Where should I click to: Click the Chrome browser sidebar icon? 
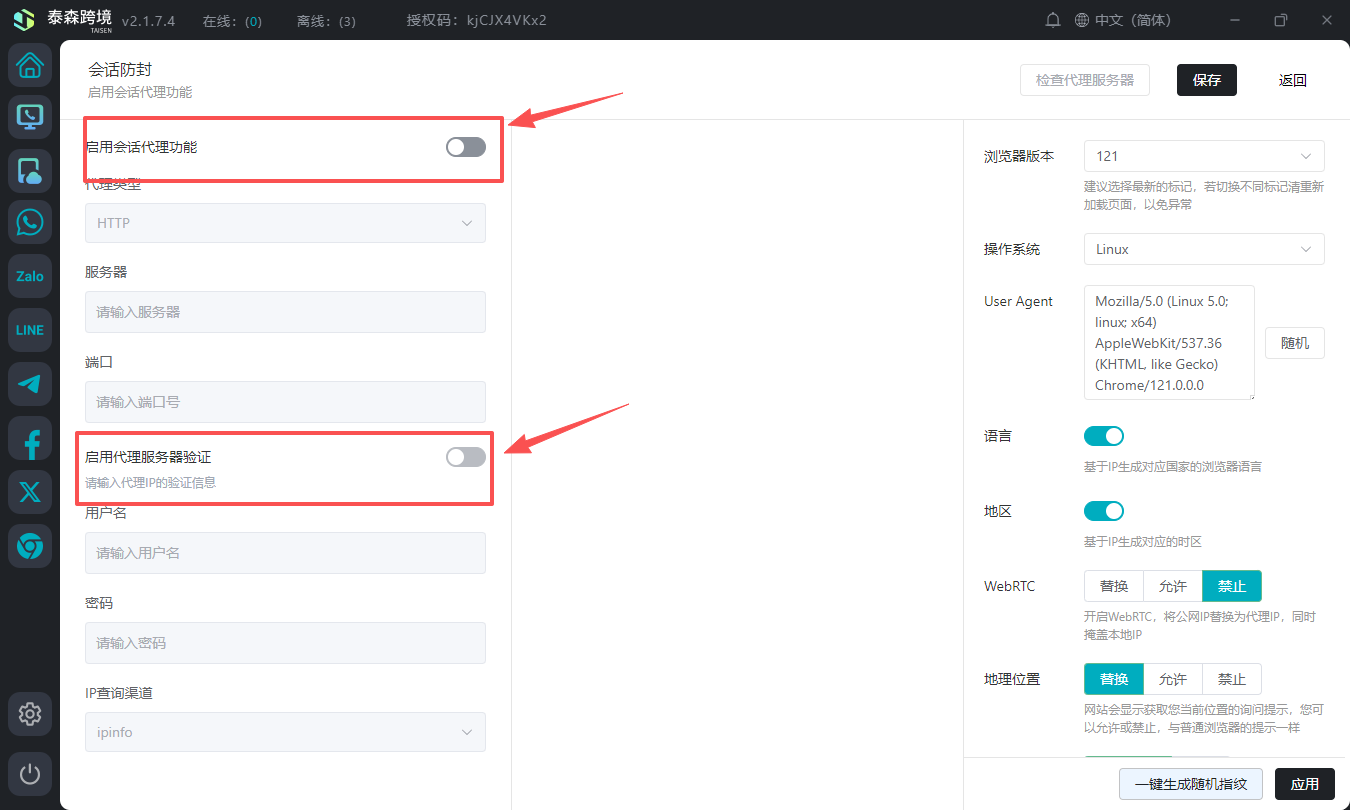click(x=30, y=546)
